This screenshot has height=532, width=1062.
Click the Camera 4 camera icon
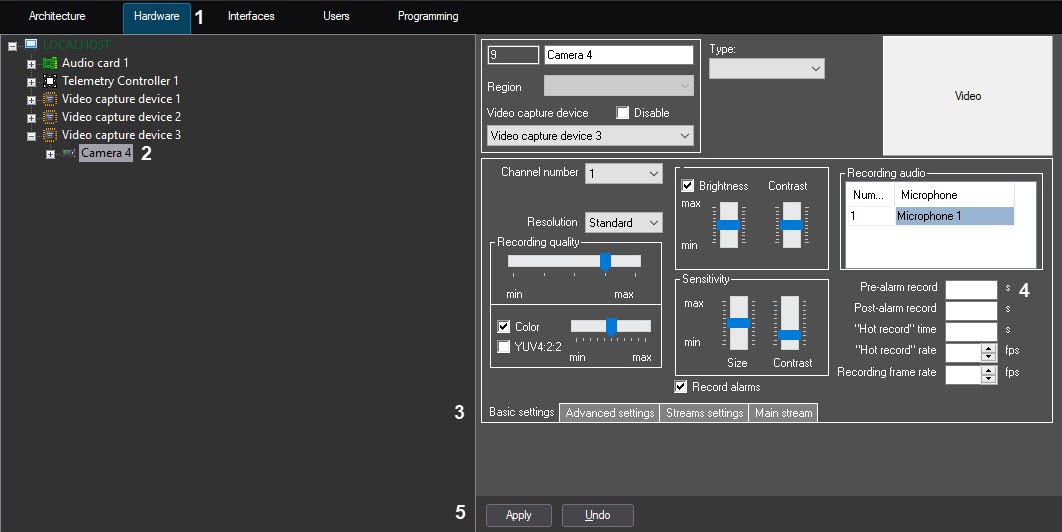69,153
